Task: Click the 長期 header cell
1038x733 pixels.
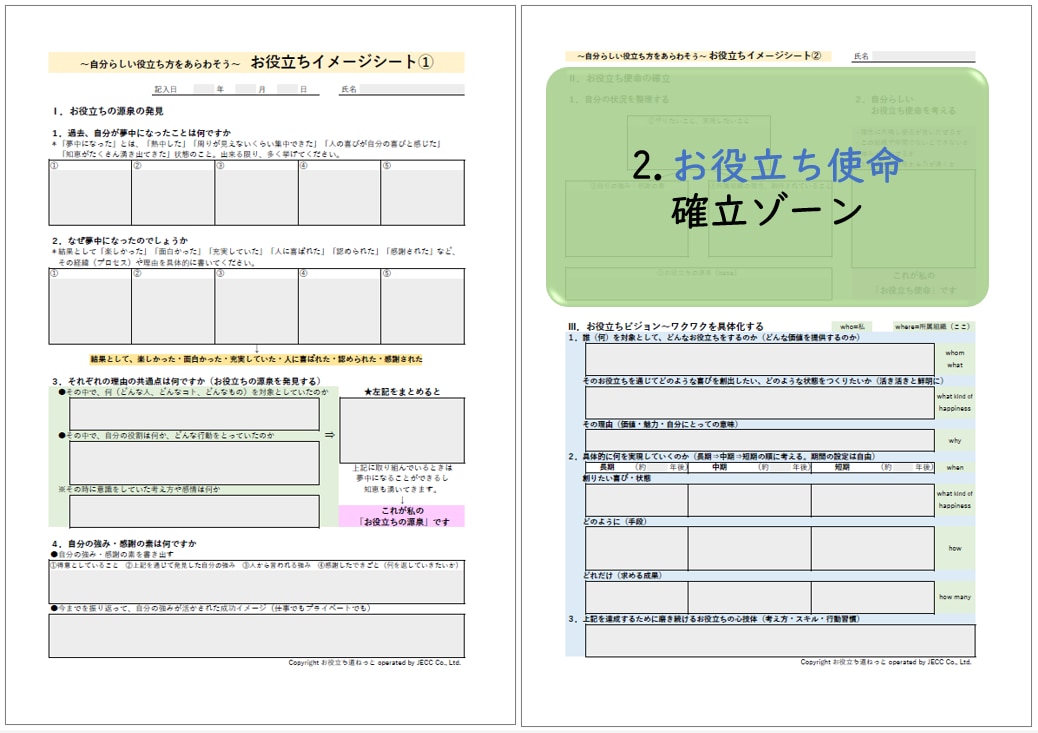Action: click(636, 467)
